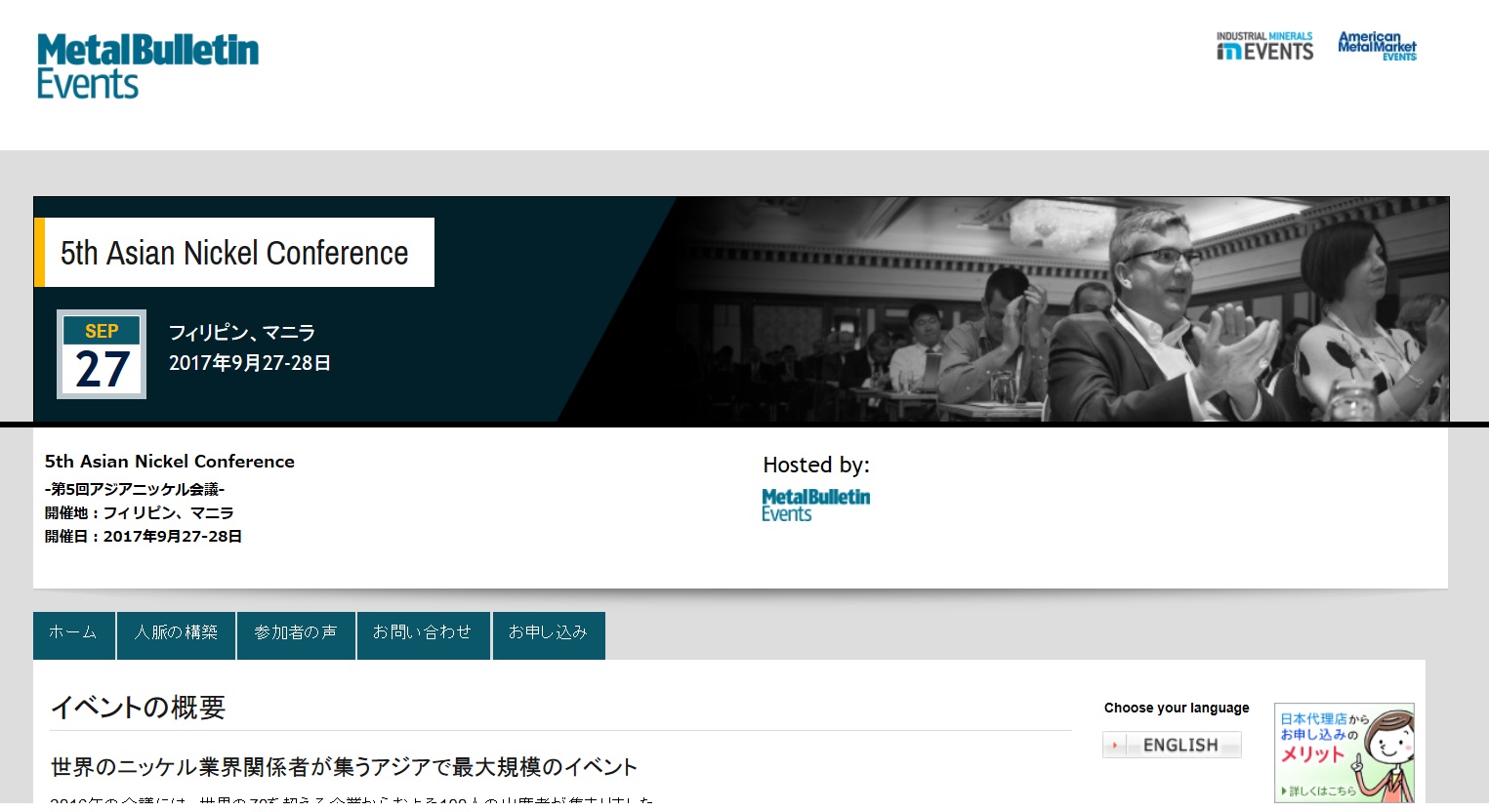The image size is (1489, 812).
Task: Click the イベントの概要 section heading
Action: (138, 708)
